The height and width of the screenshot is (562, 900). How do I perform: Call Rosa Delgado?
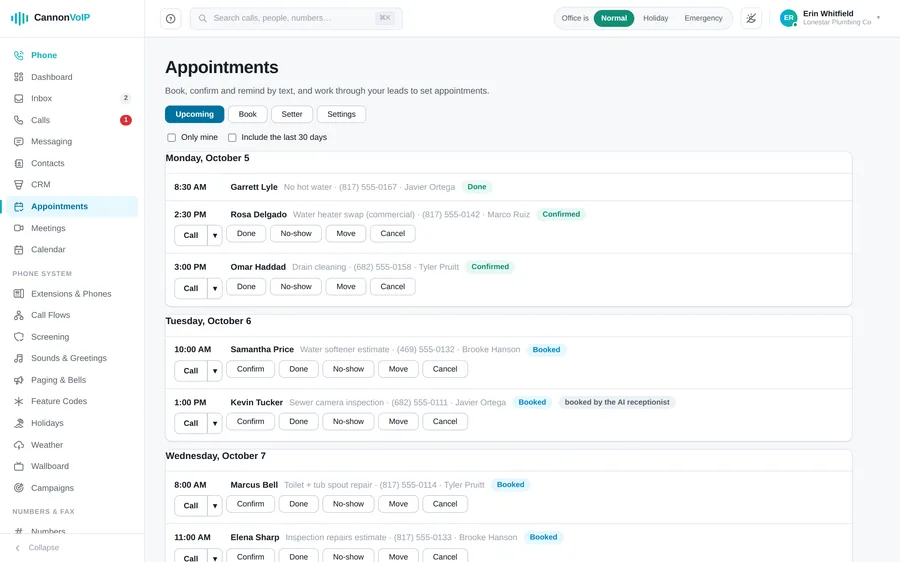(x=191, y=235)
